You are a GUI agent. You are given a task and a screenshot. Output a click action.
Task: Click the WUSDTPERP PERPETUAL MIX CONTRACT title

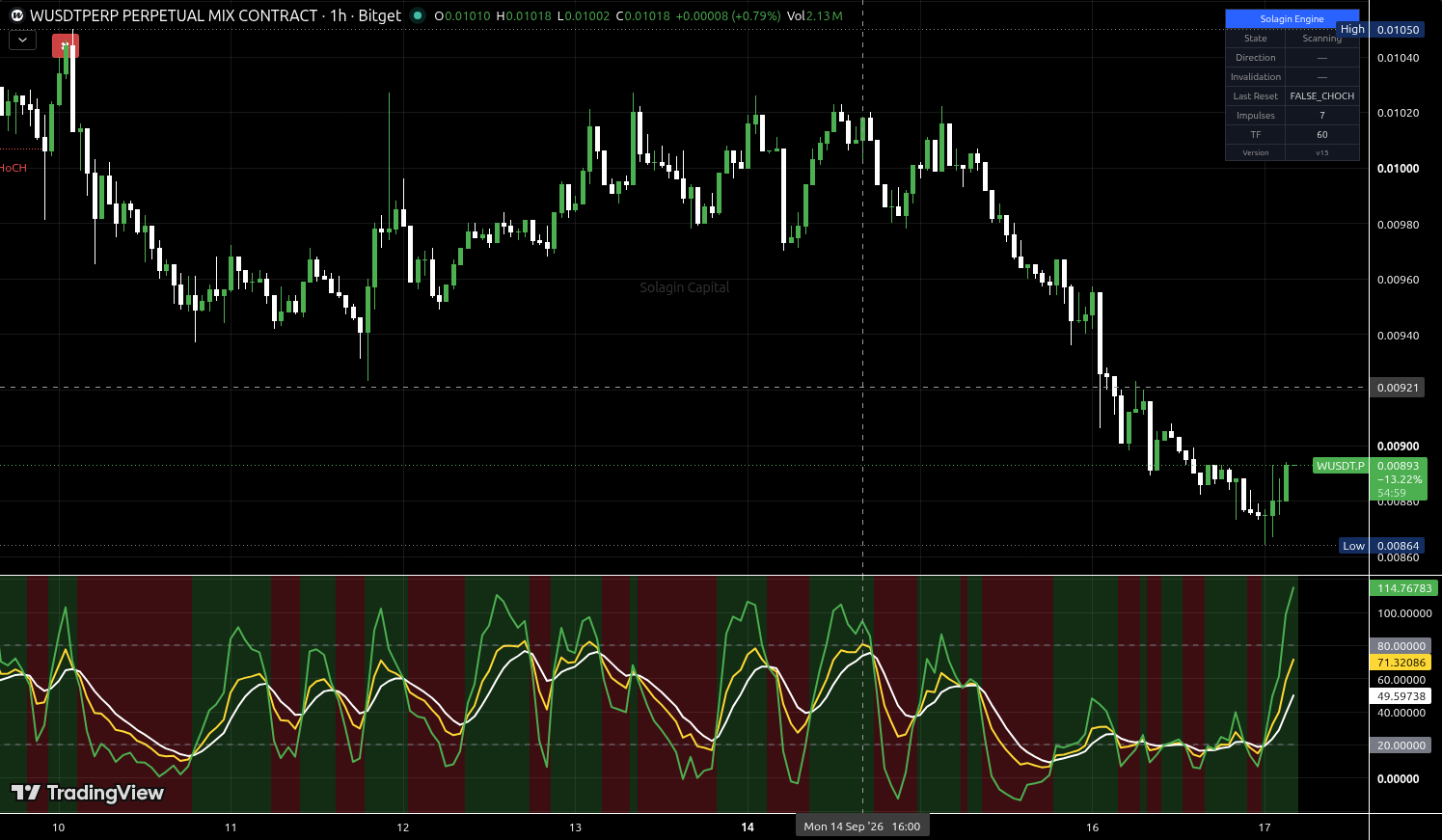[174, 15]
